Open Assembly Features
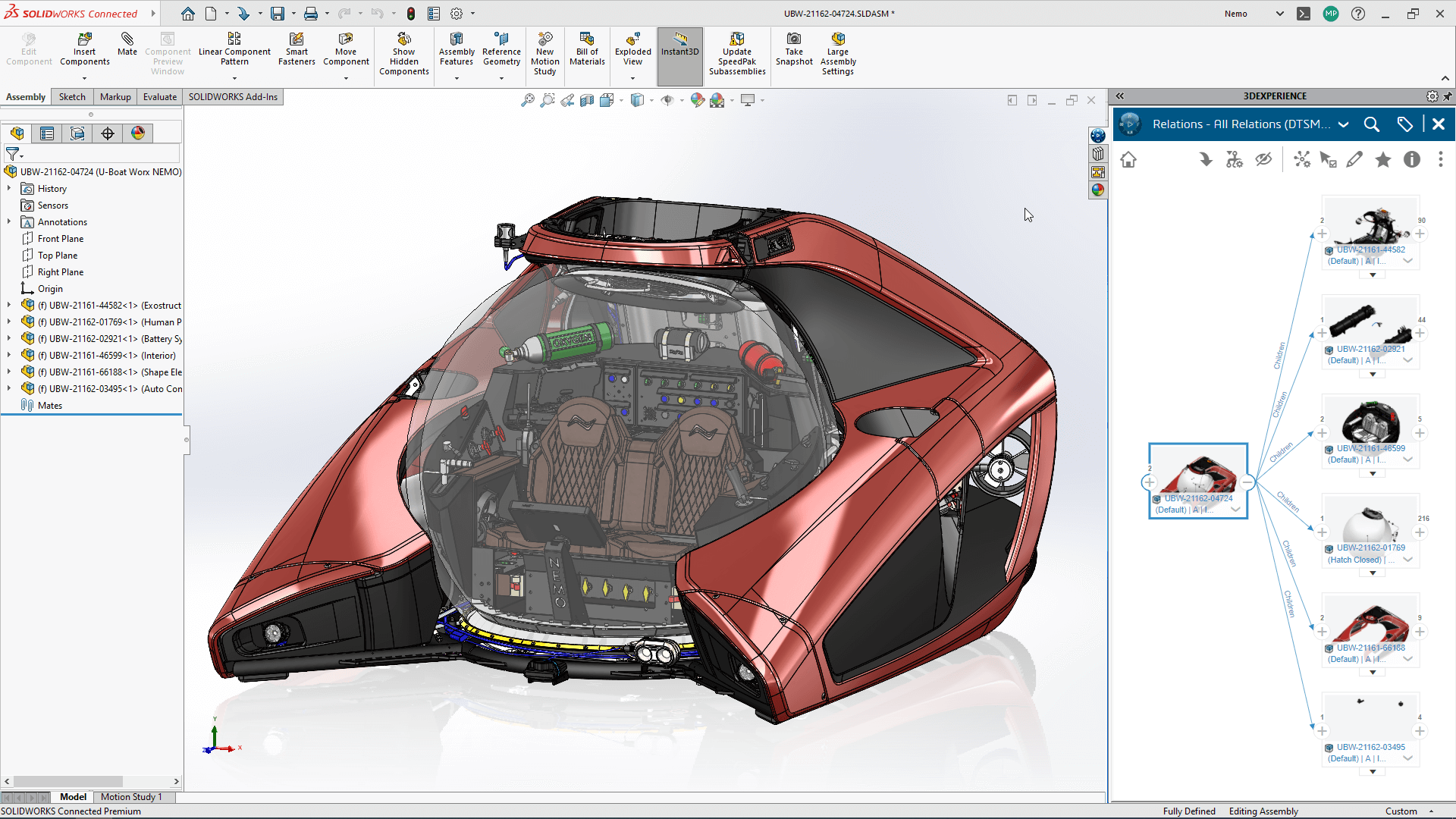1456x819 pixels. (x=457, y=50)
